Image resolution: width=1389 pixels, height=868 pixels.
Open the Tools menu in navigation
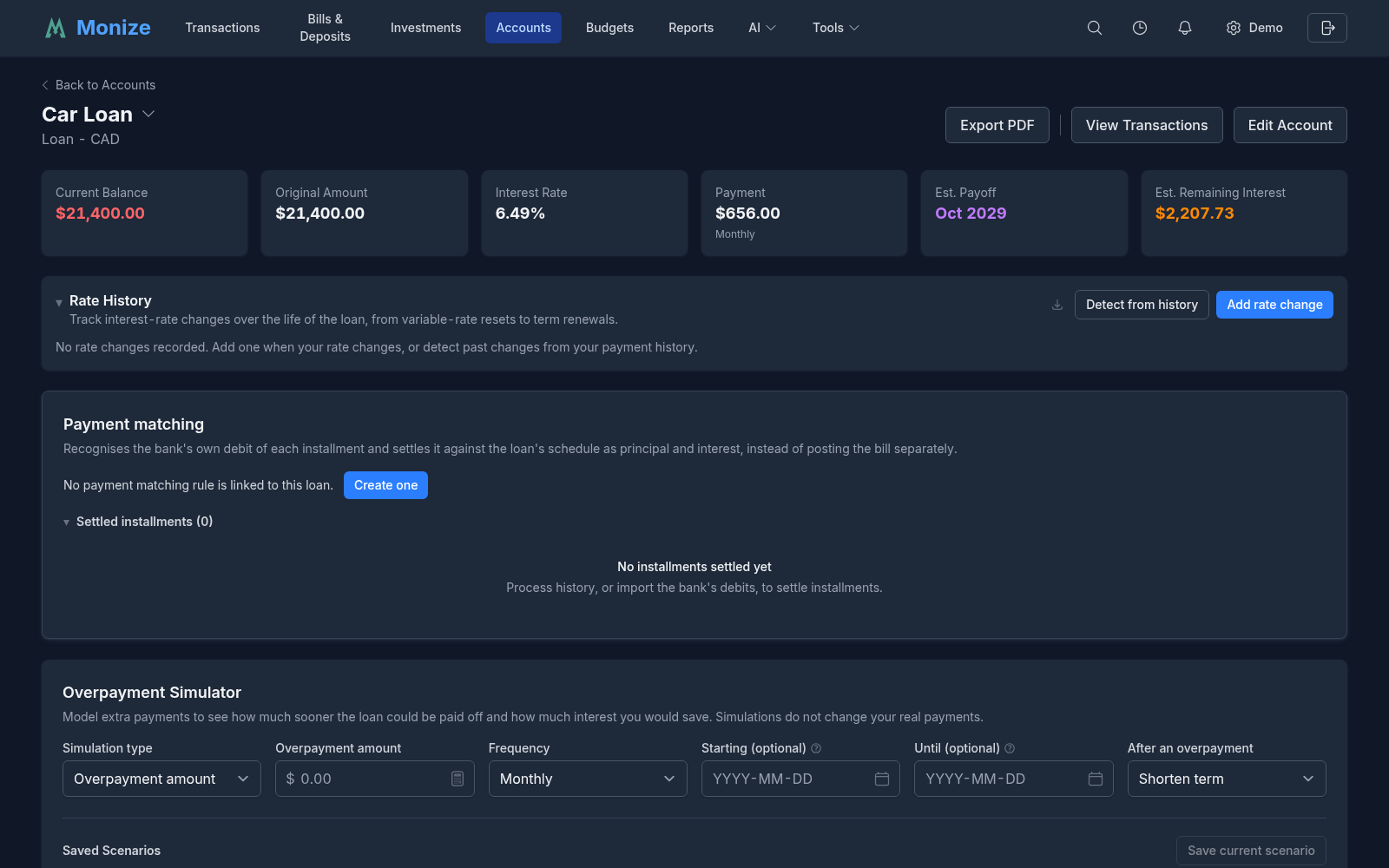click(x=836, y=28)
